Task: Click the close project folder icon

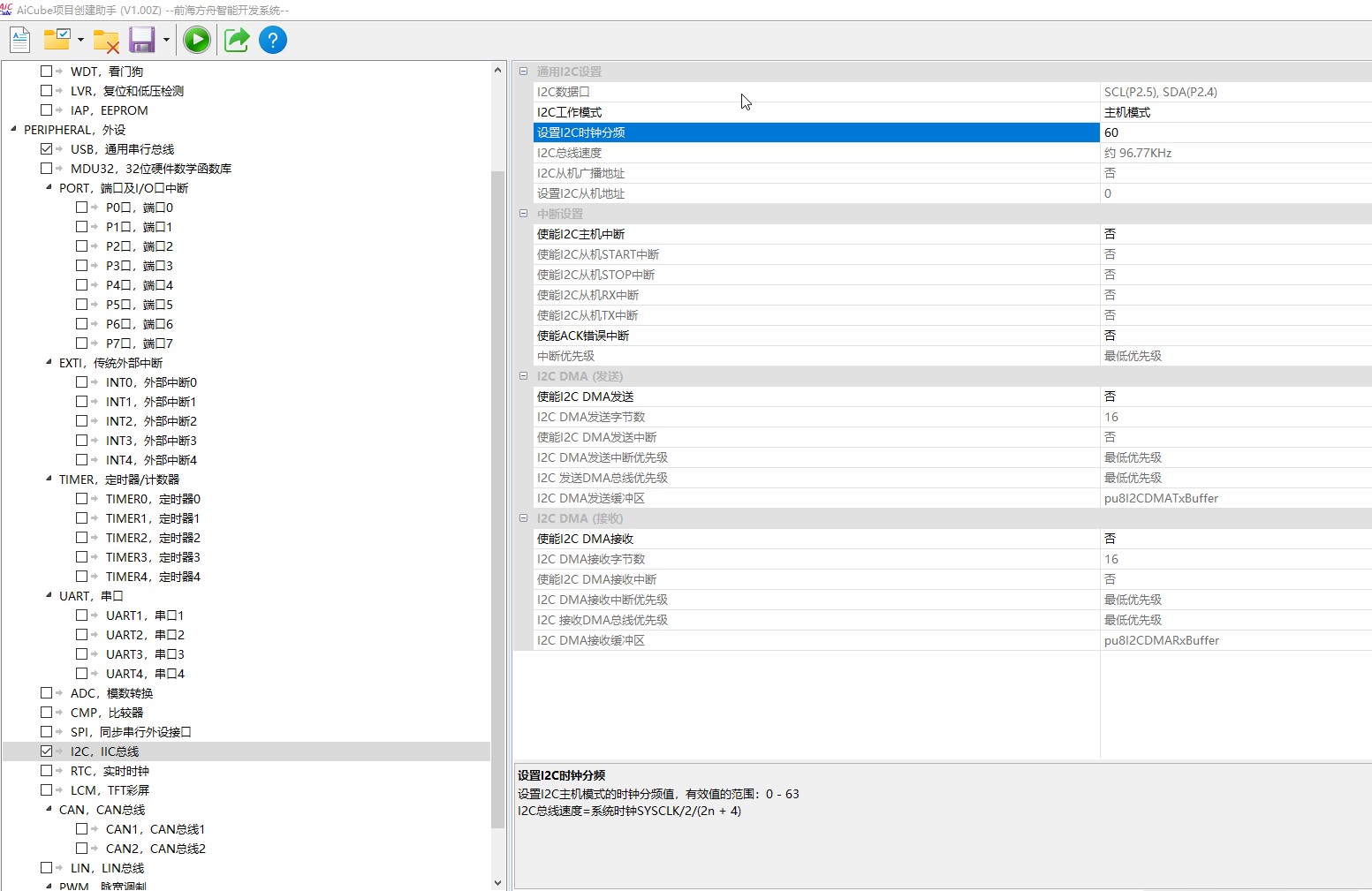Action: coord(106,41)
